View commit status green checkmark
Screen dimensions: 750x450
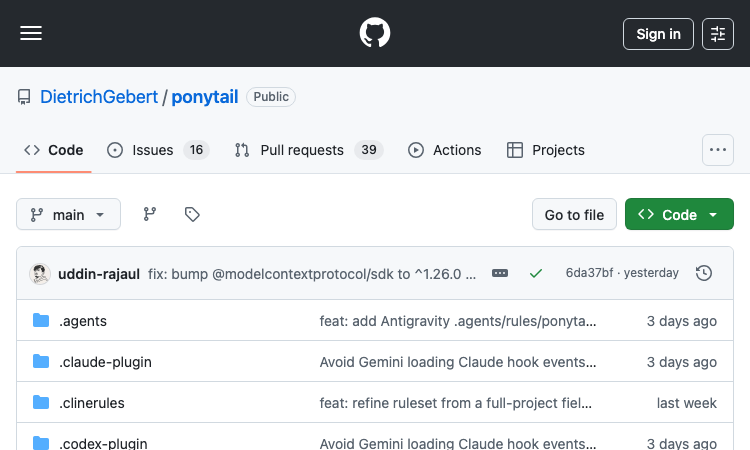pos(536,273)
